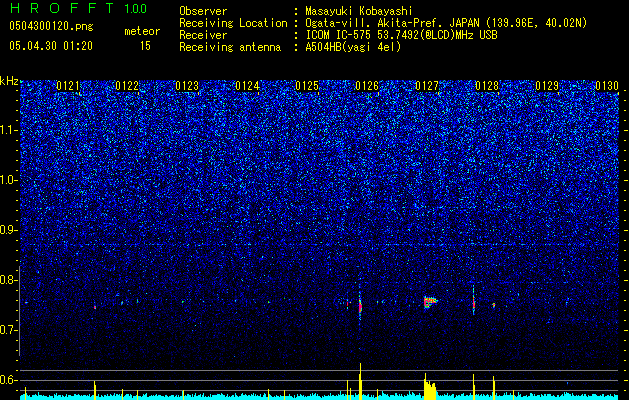The width and height of the screenshot is (629, 400).
Task: Click the ICOM IC-575 receiver text
Action: 401,35
